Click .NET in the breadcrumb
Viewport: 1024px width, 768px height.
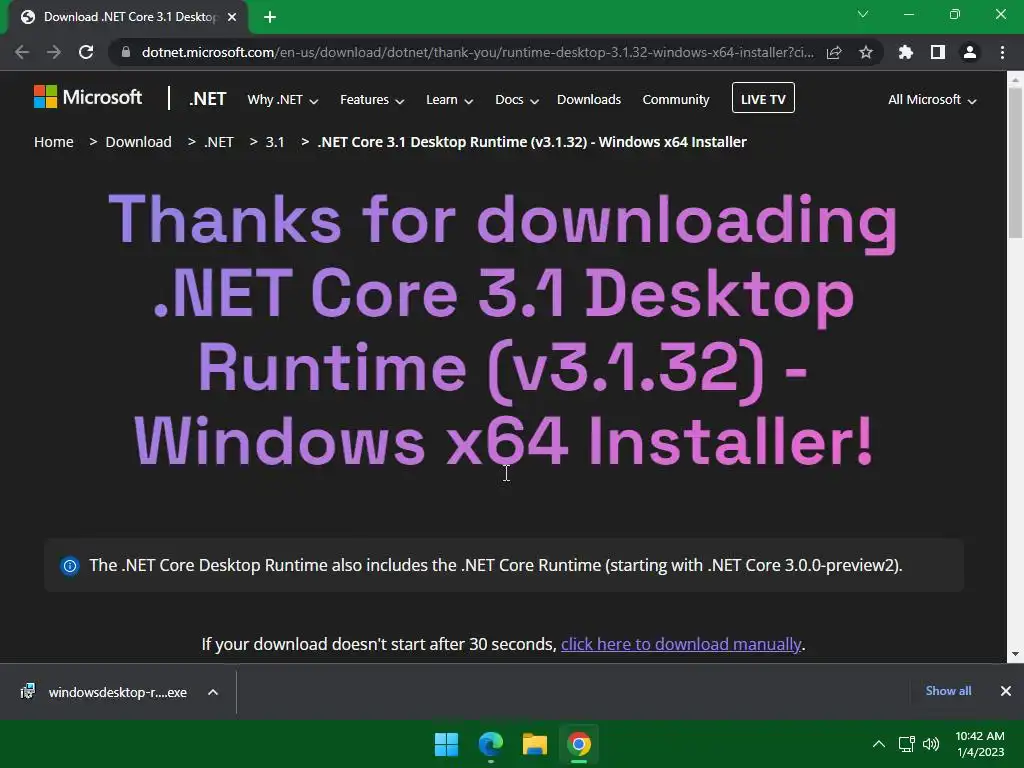pos(219,142)
